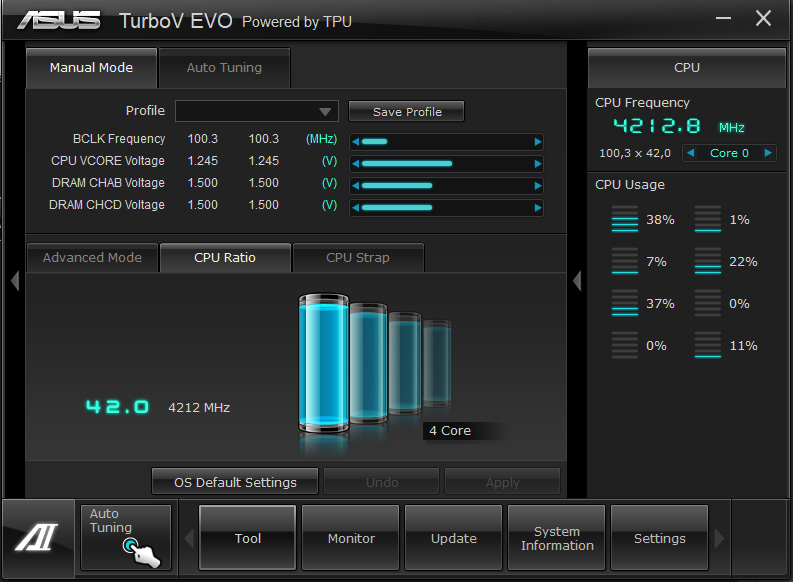The image size is (793, 582).
Task: Click the Core 0 selector label
Action: [x=729, y=153]
